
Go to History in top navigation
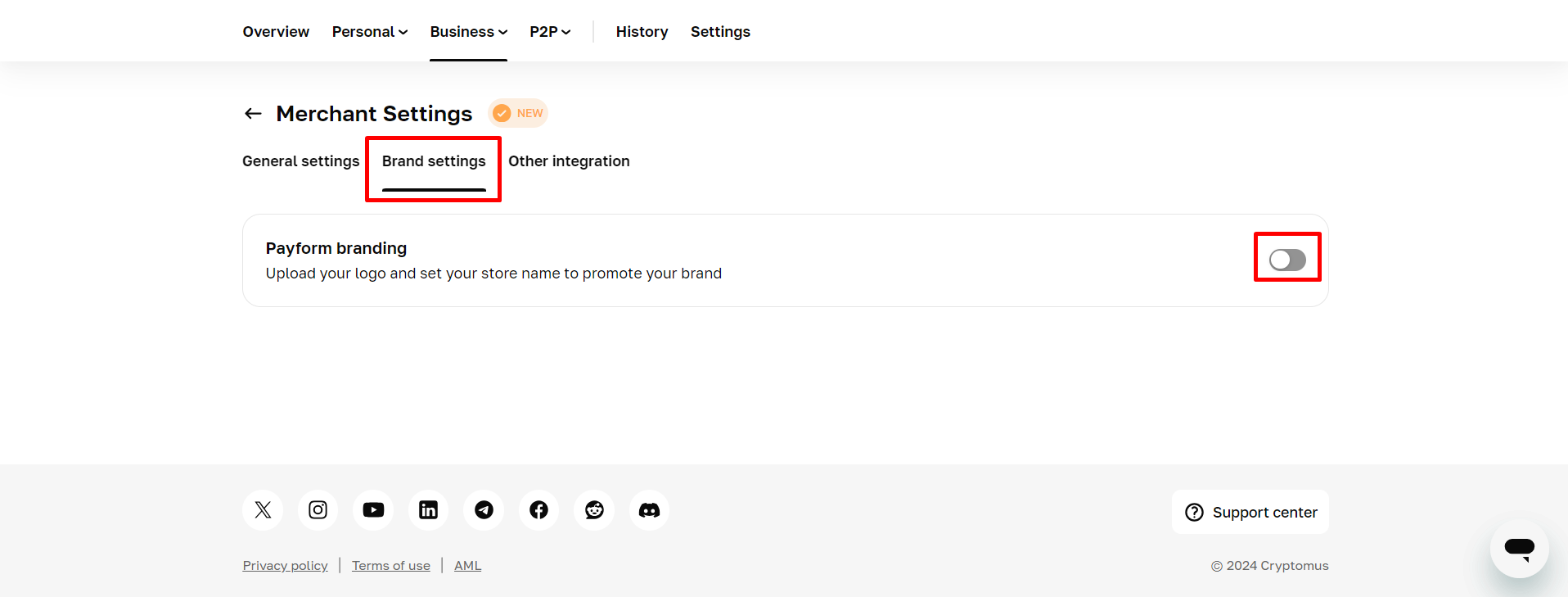coord(642,32)
